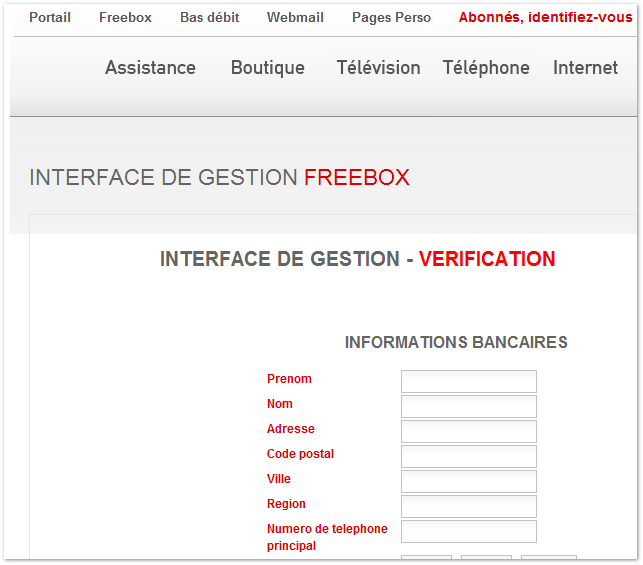Open the Téléphone menu
Screen dimensions: 643x565
(x=486, y=68)
